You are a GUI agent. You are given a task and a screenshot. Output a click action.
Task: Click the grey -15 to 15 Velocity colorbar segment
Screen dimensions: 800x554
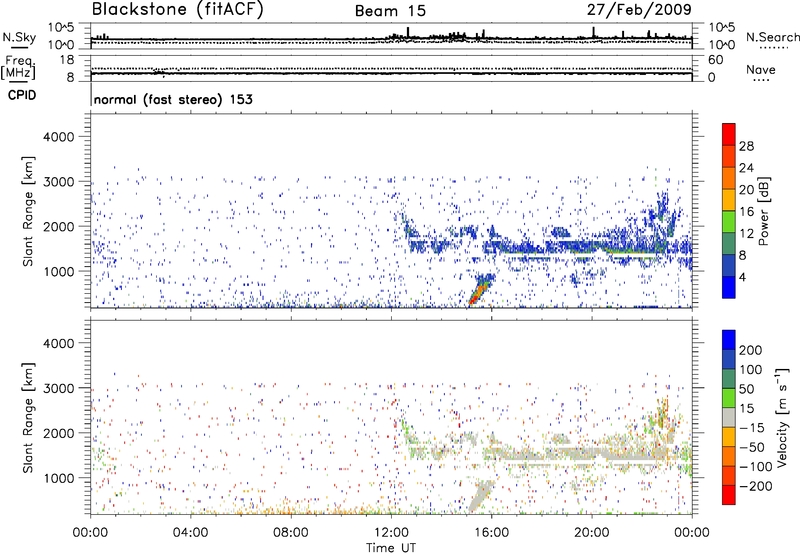point(729,417)
